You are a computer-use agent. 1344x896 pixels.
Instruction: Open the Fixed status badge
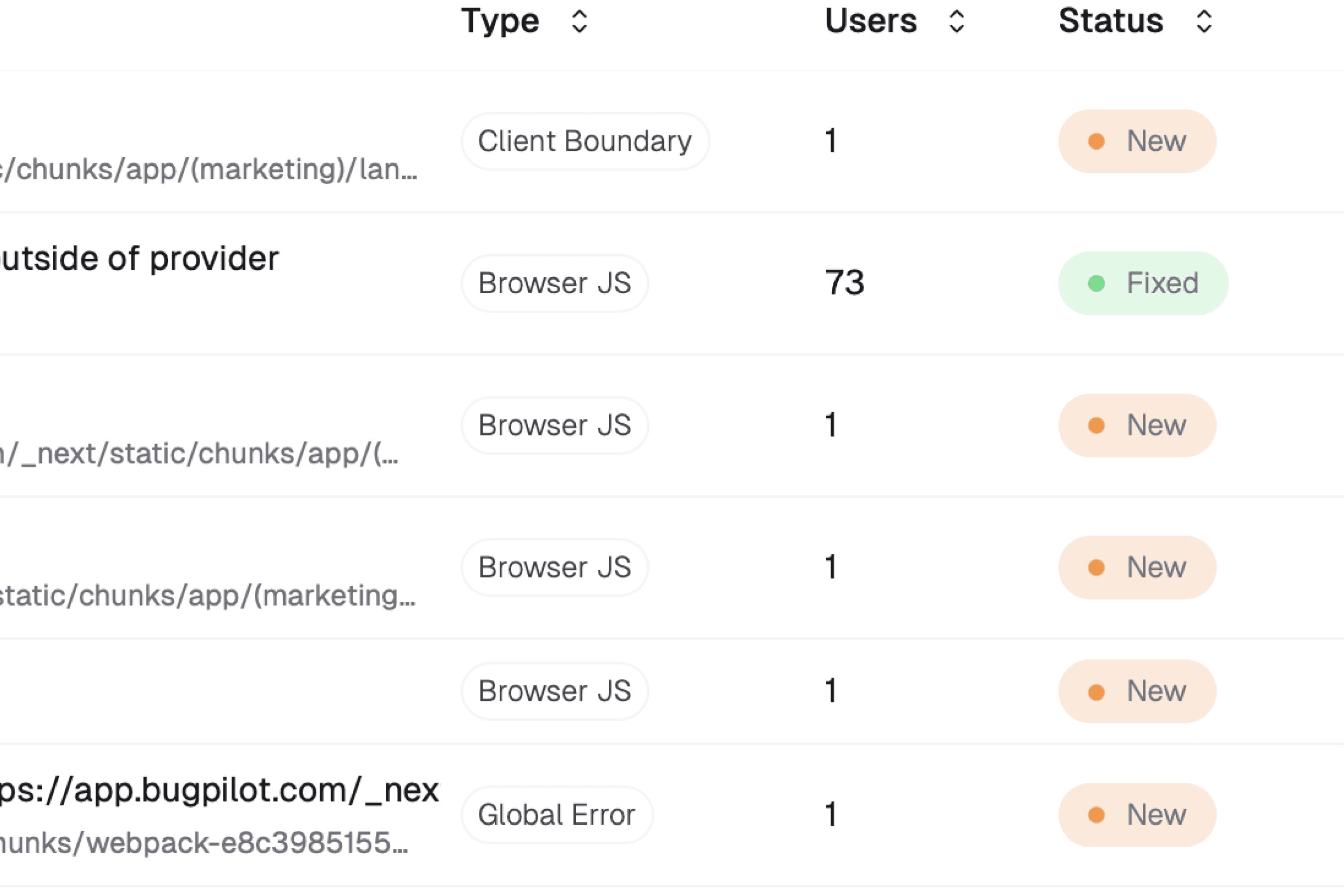point(1143,283)
